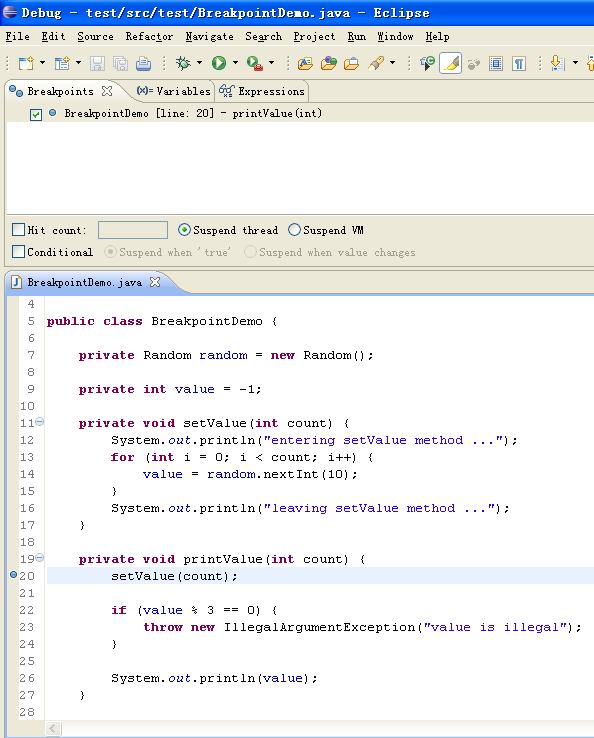This screenshot has height=738, width=594.
Task: Uncheck the BreakpointDemo line 20 breakpoint
Action: coord(36,114)
